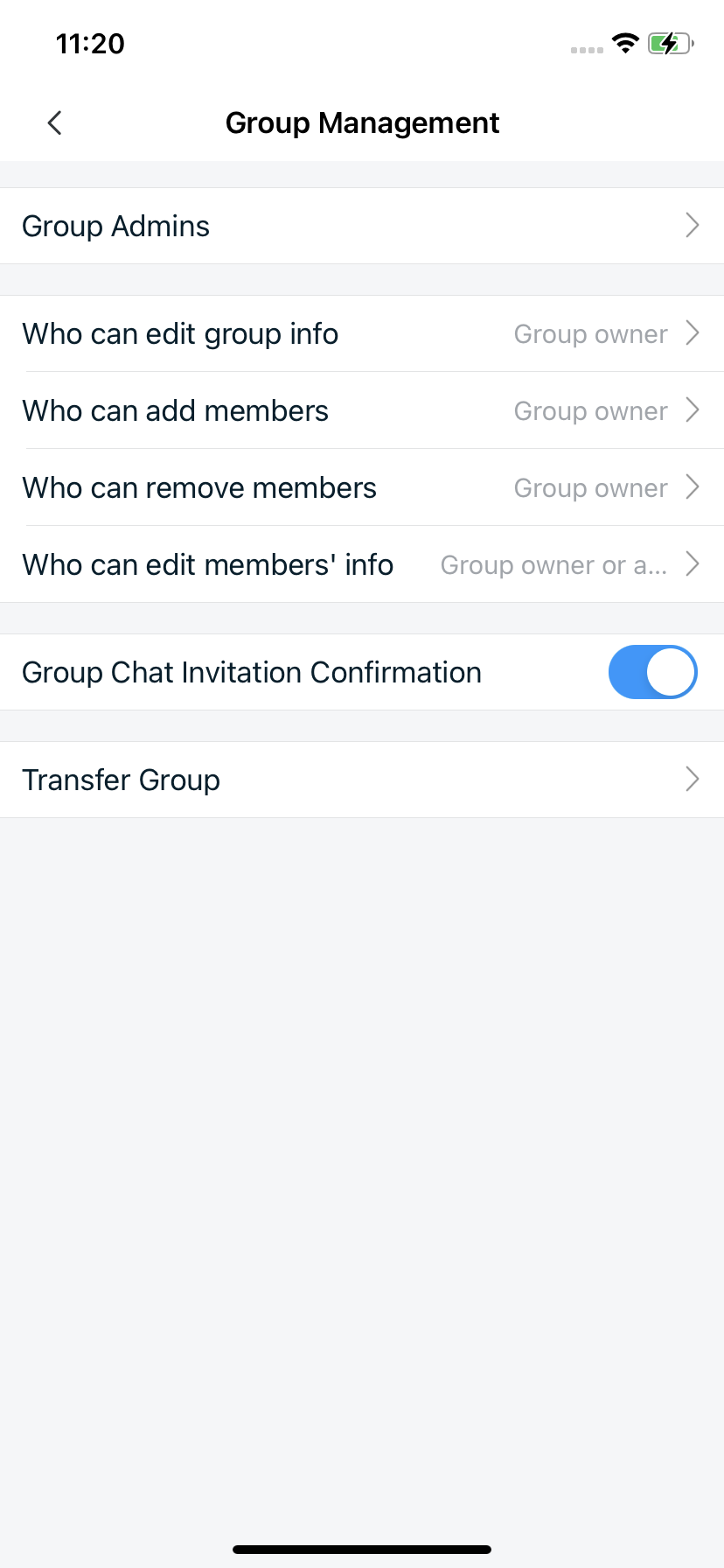Tap Who can edit members' info label
The height and width of the screenshot is (1568, 724).
(207, 564)
